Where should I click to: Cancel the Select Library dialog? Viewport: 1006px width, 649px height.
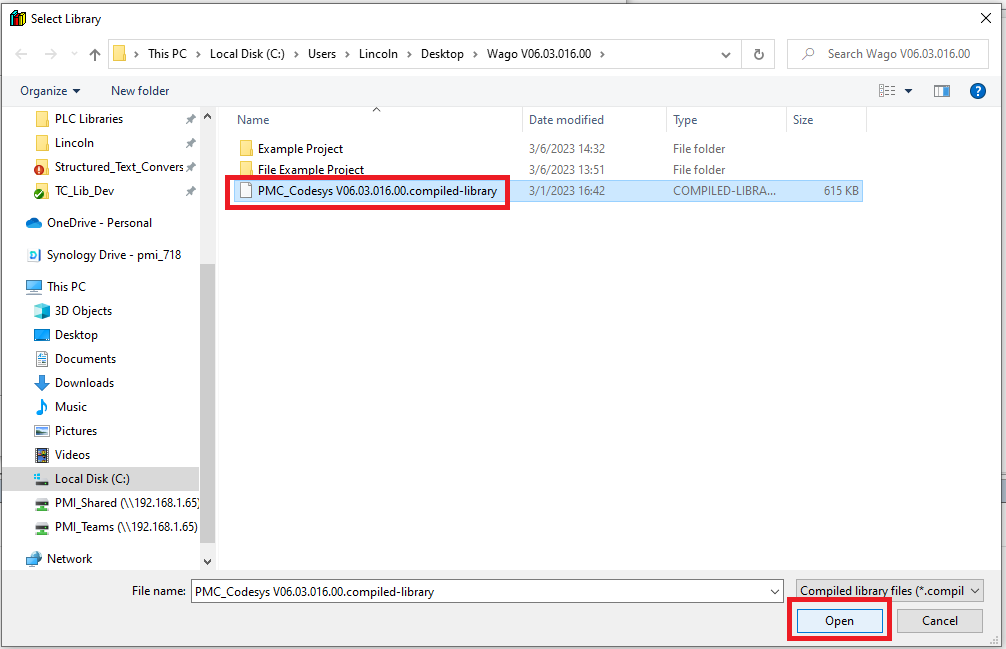click(939, 621)
